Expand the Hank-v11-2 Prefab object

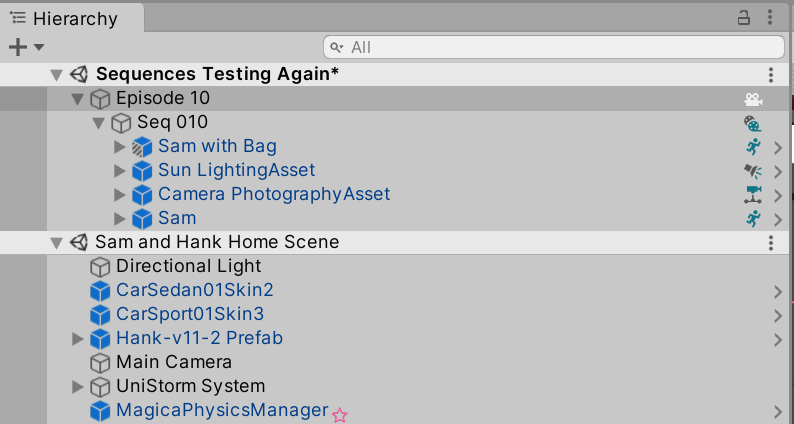tap(77, 338)
